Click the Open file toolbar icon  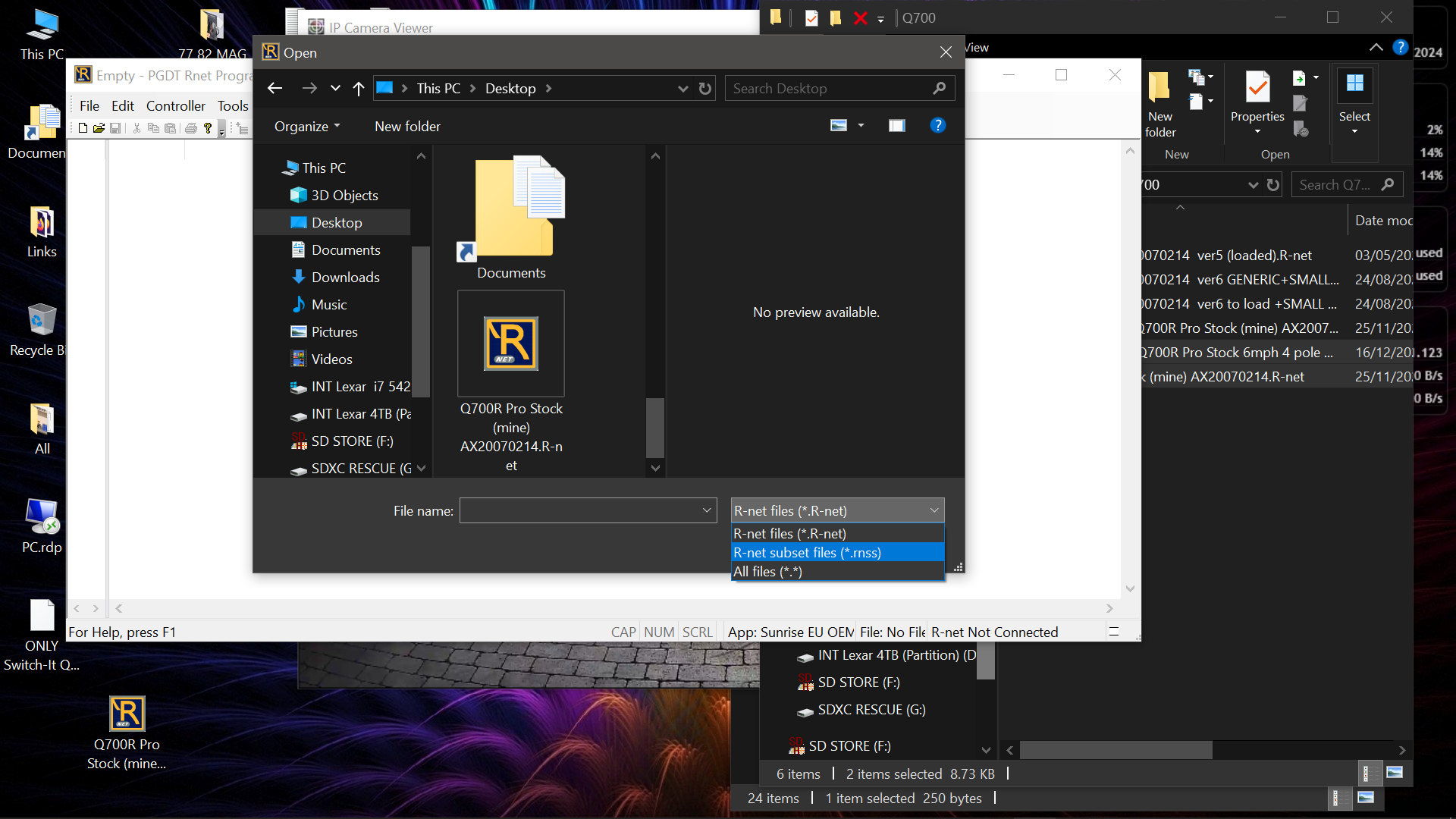coord(99,128)
